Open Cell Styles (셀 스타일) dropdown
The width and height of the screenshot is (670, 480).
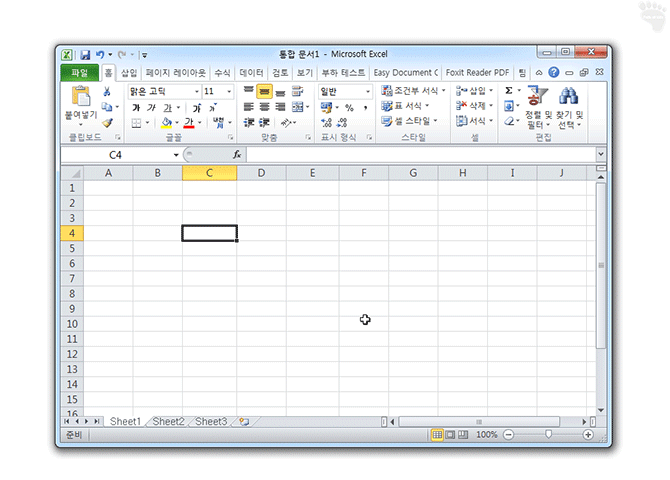[409, 121]
